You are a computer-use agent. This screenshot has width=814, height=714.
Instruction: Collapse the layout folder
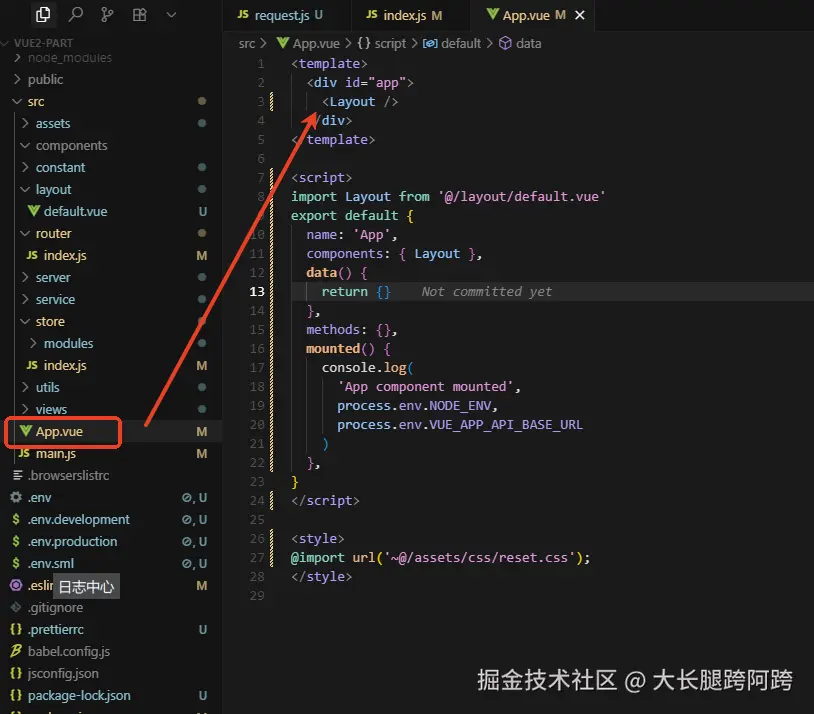53,190
